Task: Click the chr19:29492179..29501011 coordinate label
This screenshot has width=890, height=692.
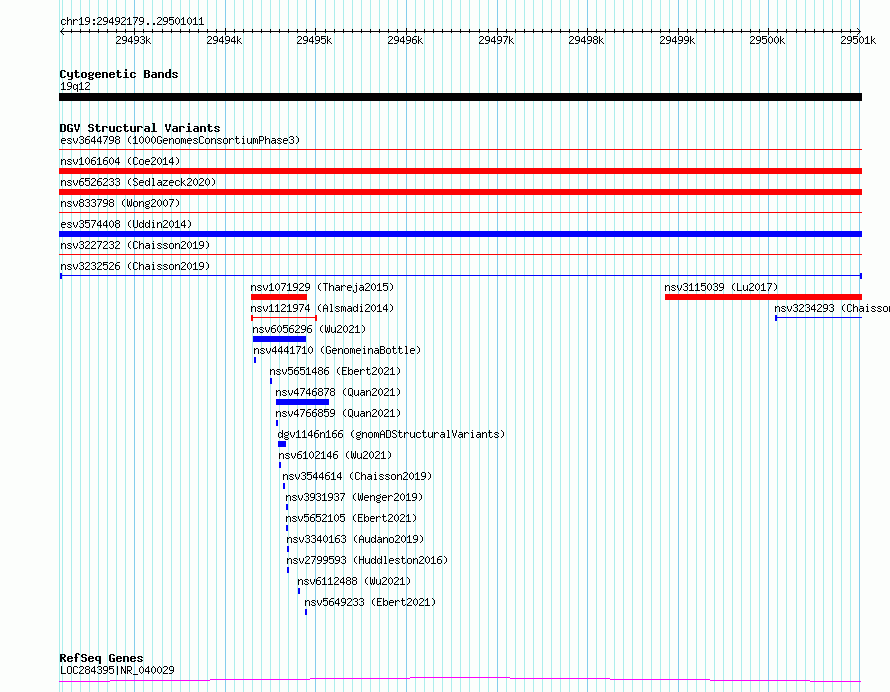Action: click(132, 22)
